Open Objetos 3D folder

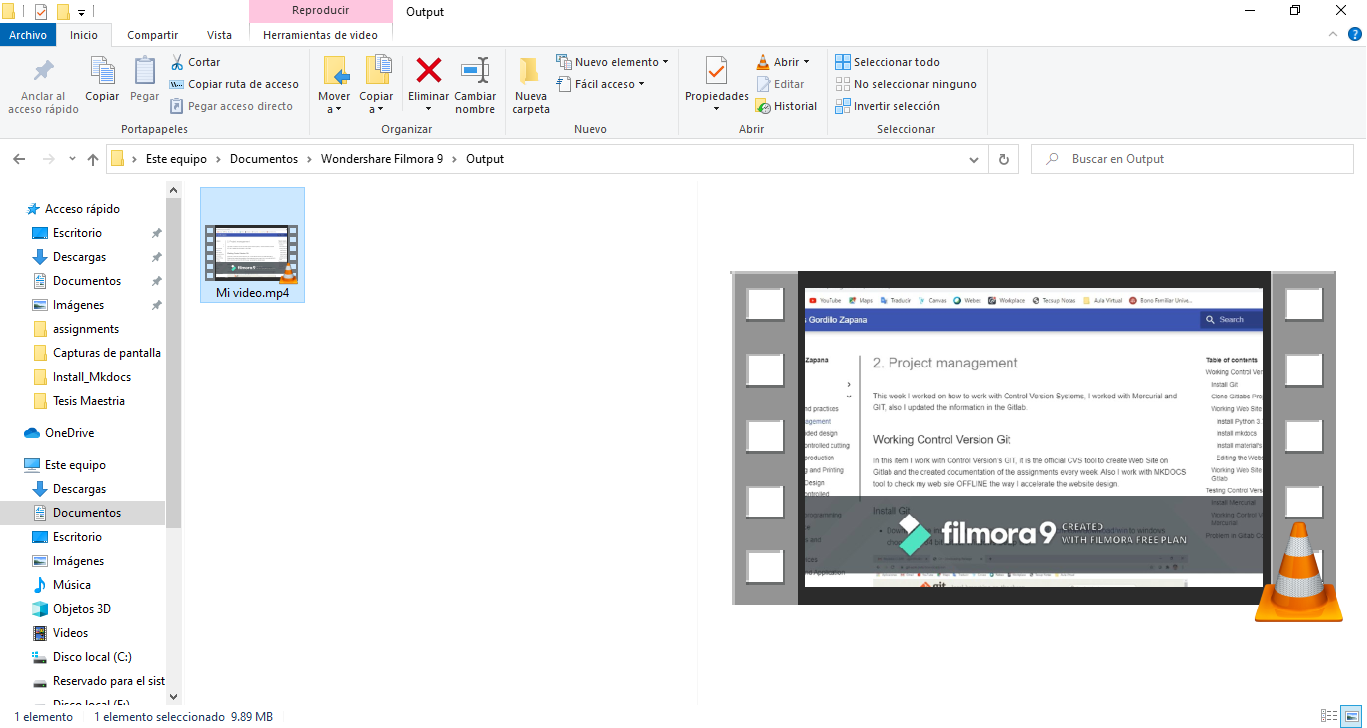tap(82, 609)
